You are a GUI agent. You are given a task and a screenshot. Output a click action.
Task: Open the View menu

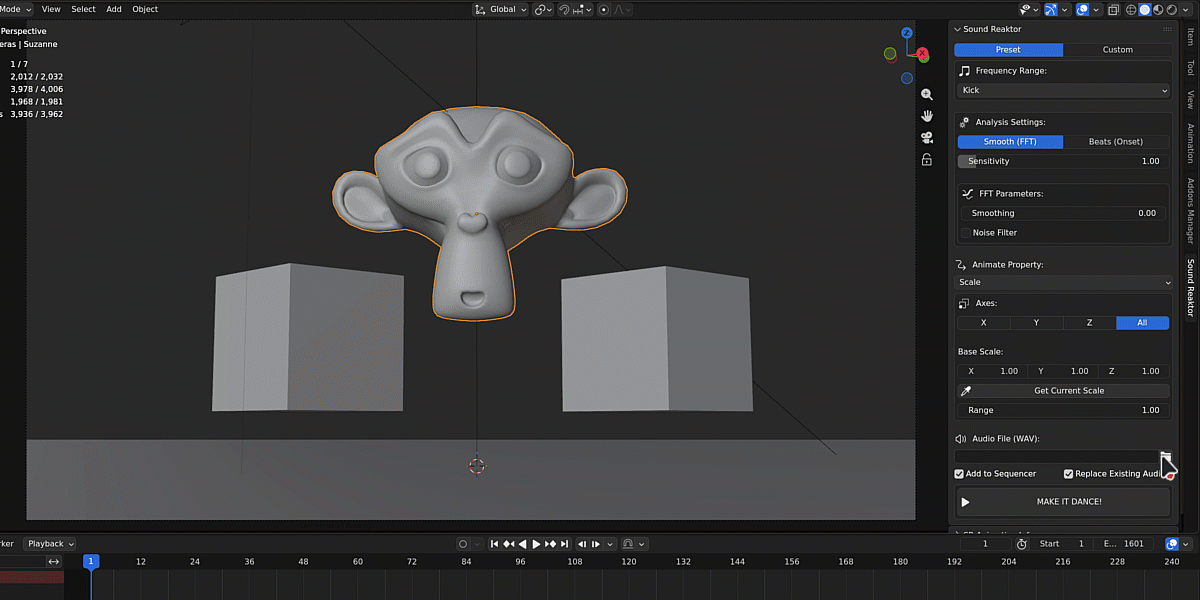(x=51, y=9)
